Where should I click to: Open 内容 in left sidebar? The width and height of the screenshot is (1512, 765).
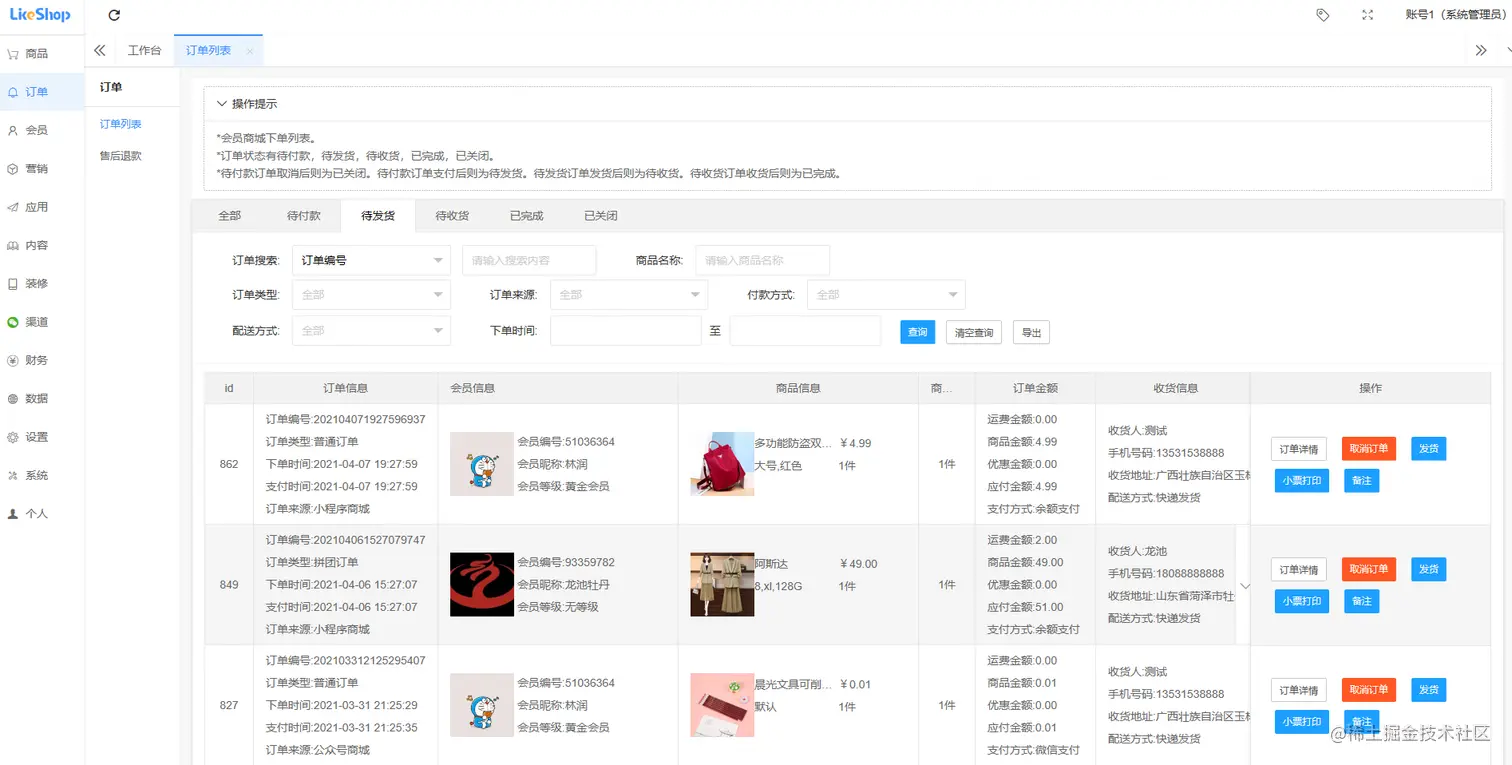pyautogui.click(x=42, y=245)
